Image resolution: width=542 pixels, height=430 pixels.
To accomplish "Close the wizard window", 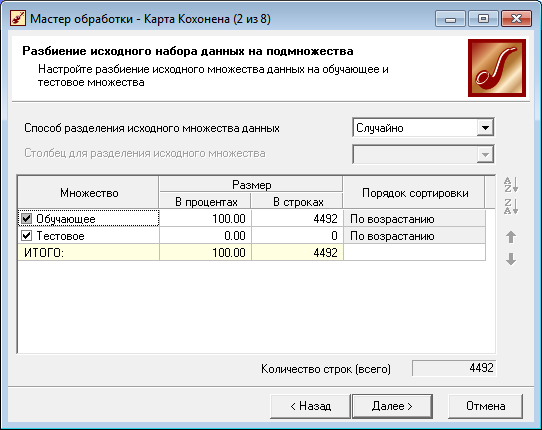I will click(516, 19).
